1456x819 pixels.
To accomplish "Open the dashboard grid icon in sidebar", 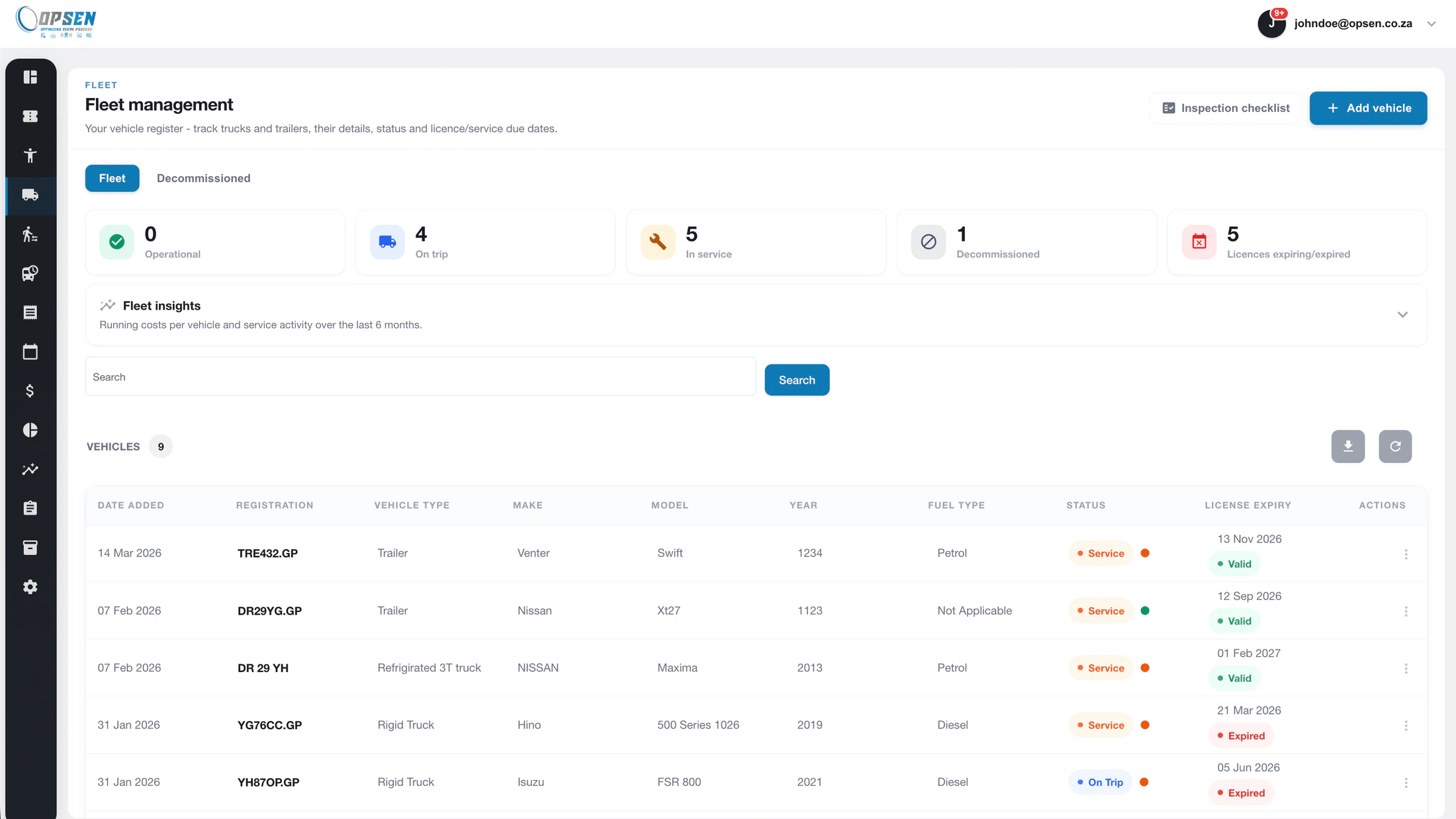I will (30, 77).
